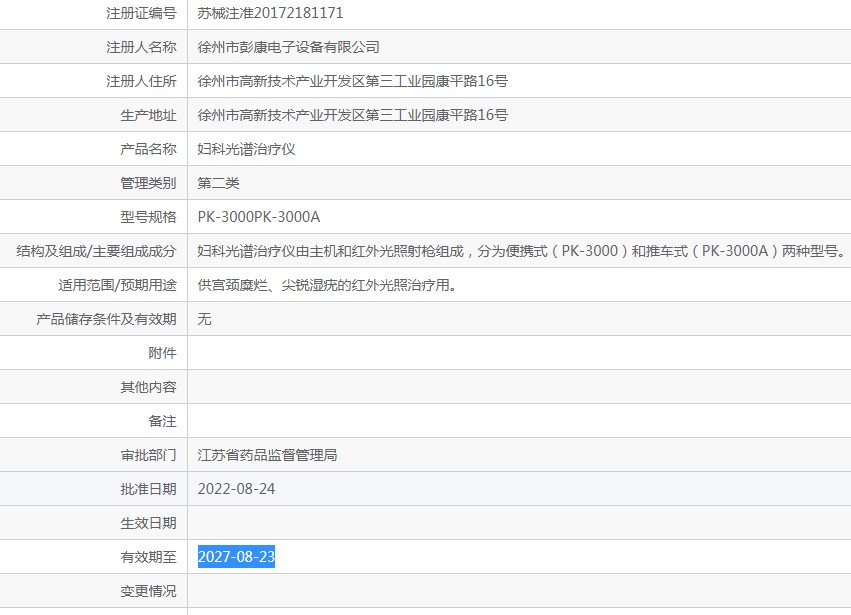
Task: Click the address value in 生产地址 row
Action: click(x=353, y=115)
